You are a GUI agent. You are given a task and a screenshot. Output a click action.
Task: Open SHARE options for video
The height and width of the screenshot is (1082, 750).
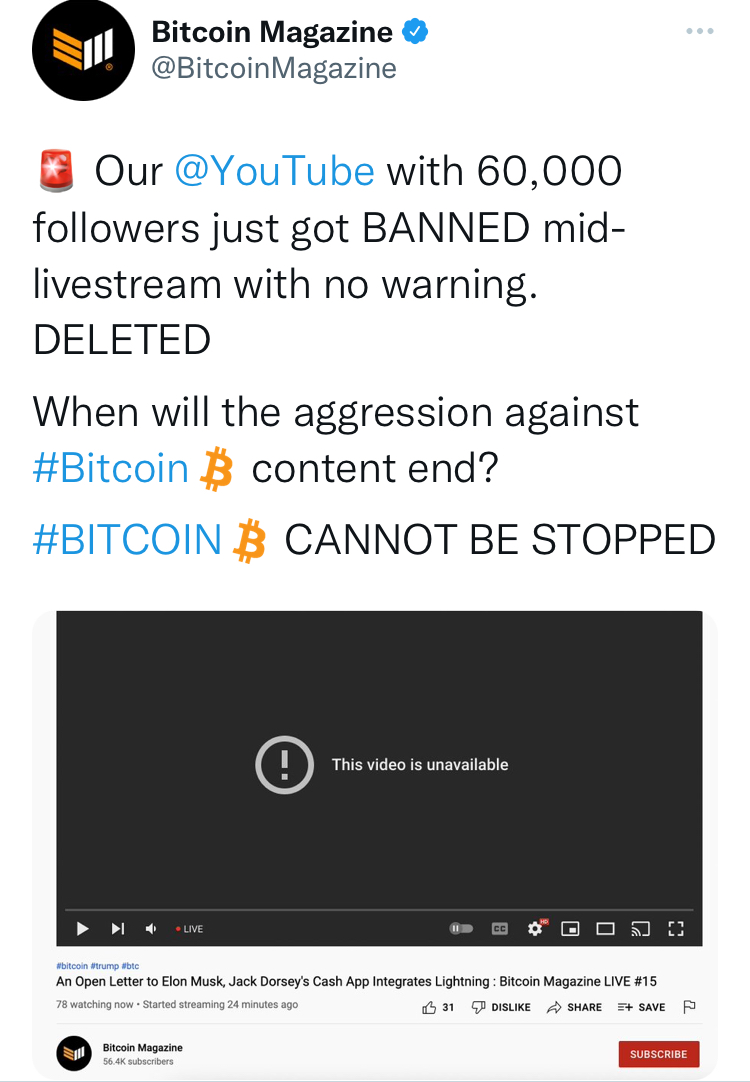[574, 1007]
